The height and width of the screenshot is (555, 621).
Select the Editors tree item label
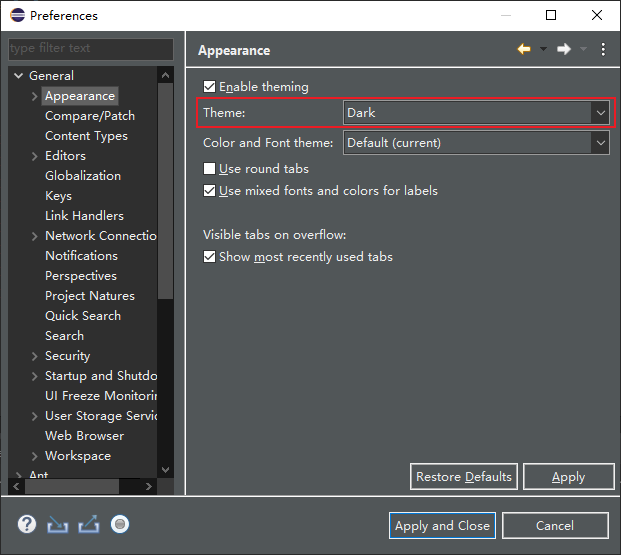[x=65, y=156]
